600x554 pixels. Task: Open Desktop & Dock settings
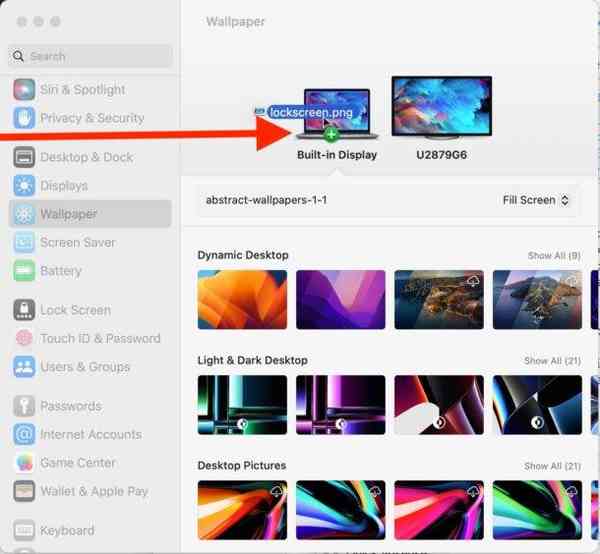point(86,157)
